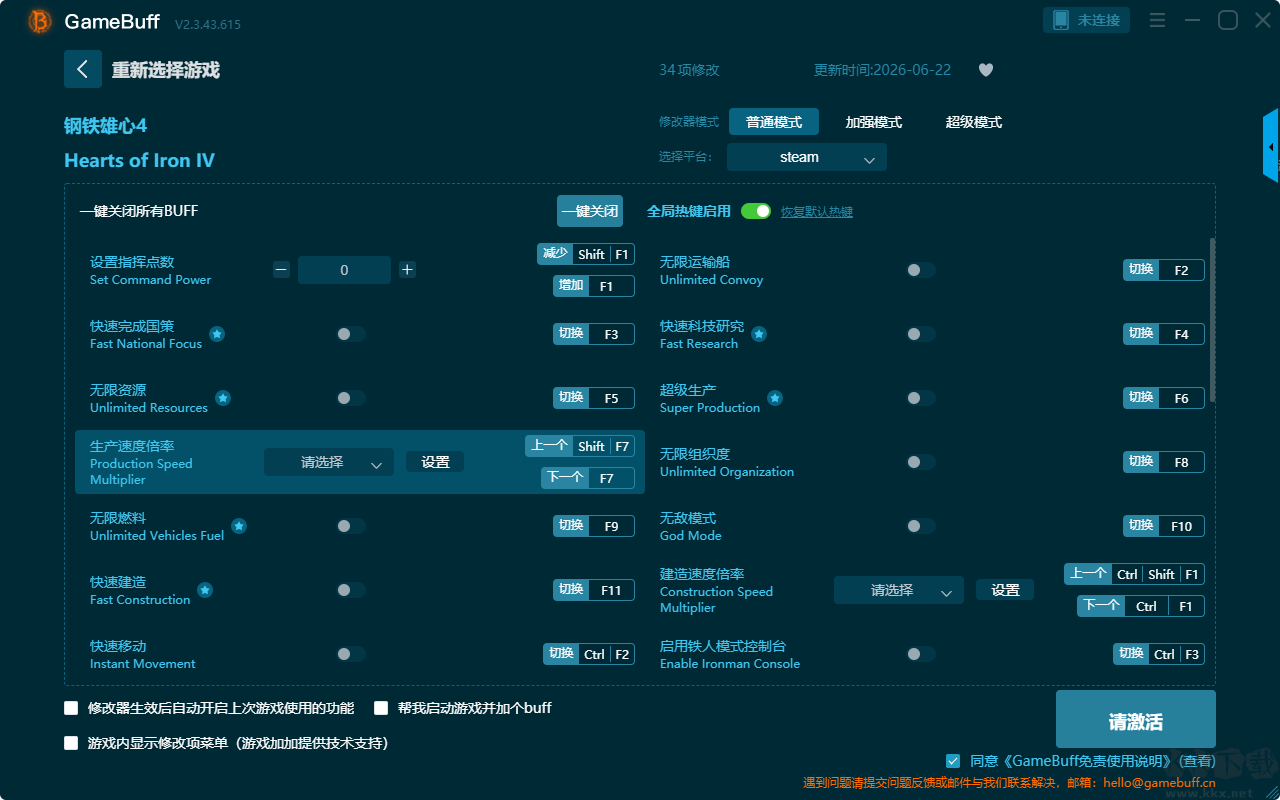This screenshot has width=1280, height=800.
Task: Check launch game and add buff checkbox
Action: coord(381,708)
